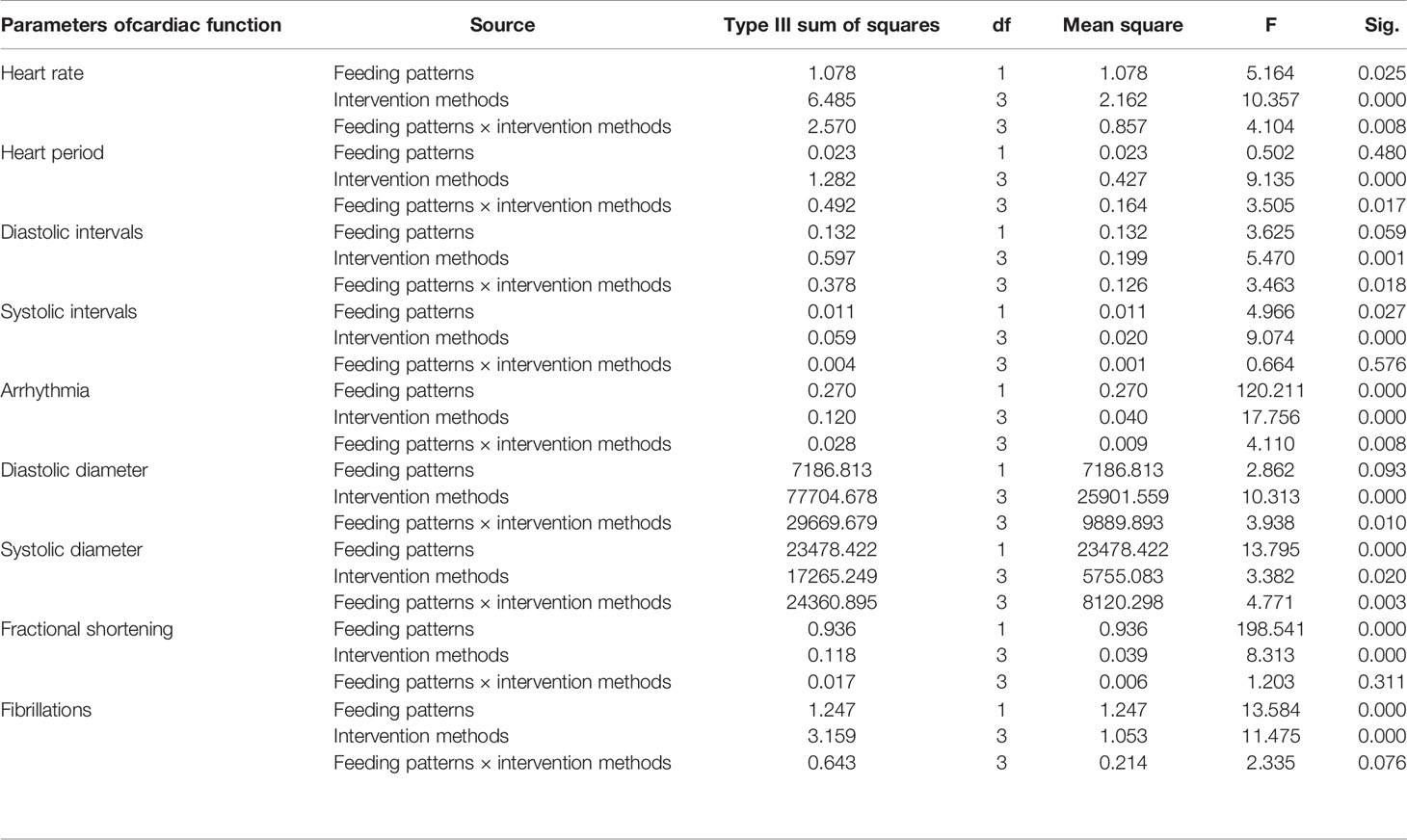This screenshot has width=1407, height=840.
Task: Select the 'Arrhythmia' parameter label
Action: 45,391
